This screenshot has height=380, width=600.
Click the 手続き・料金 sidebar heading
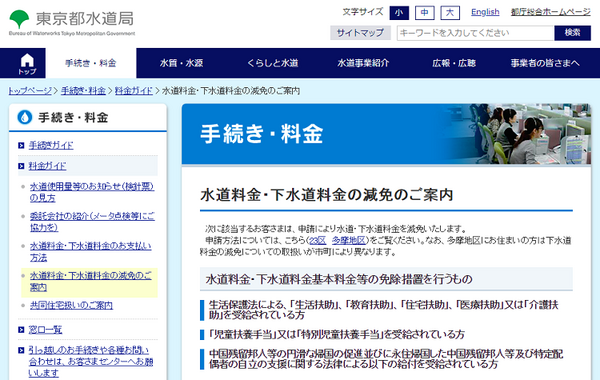pos(73,117)
